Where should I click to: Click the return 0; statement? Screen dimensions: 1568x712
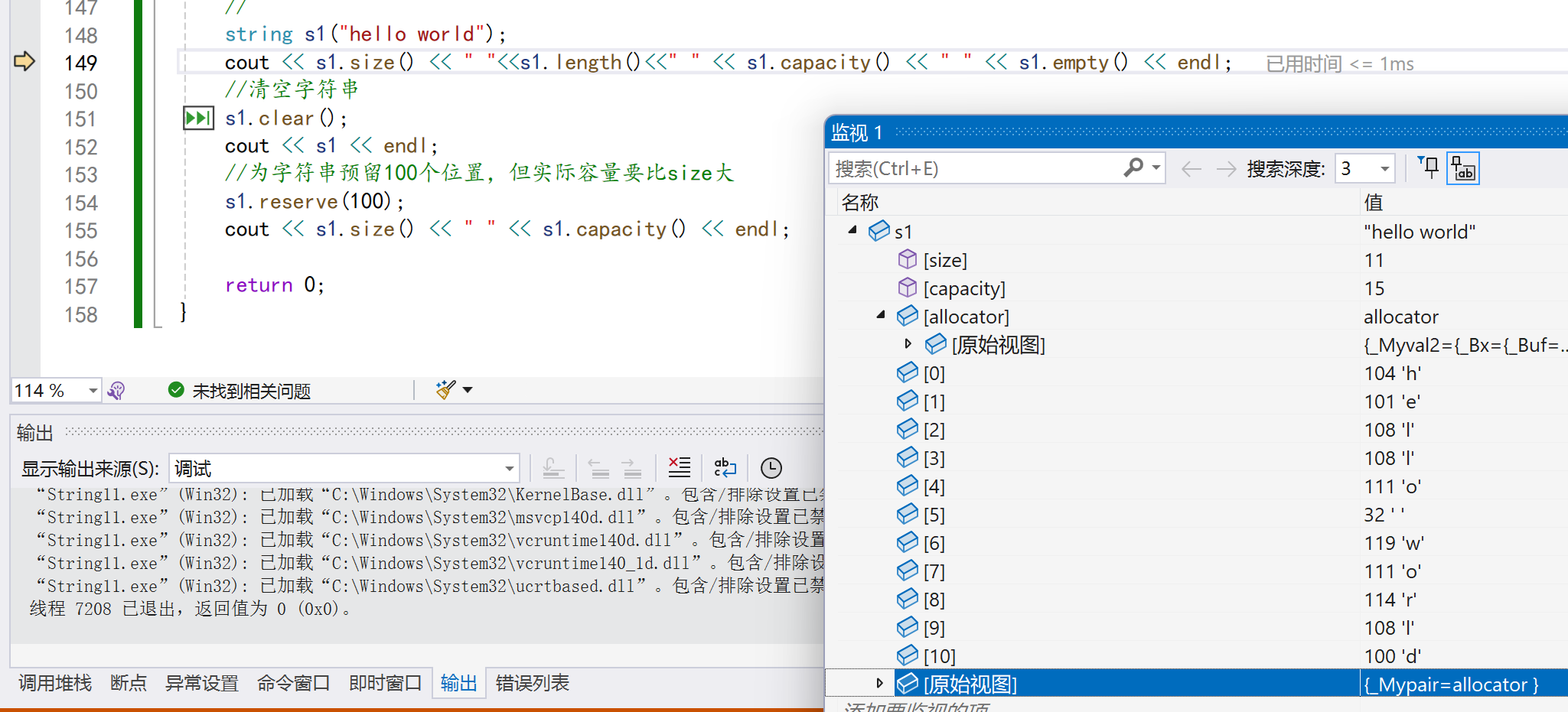(275, 284)
